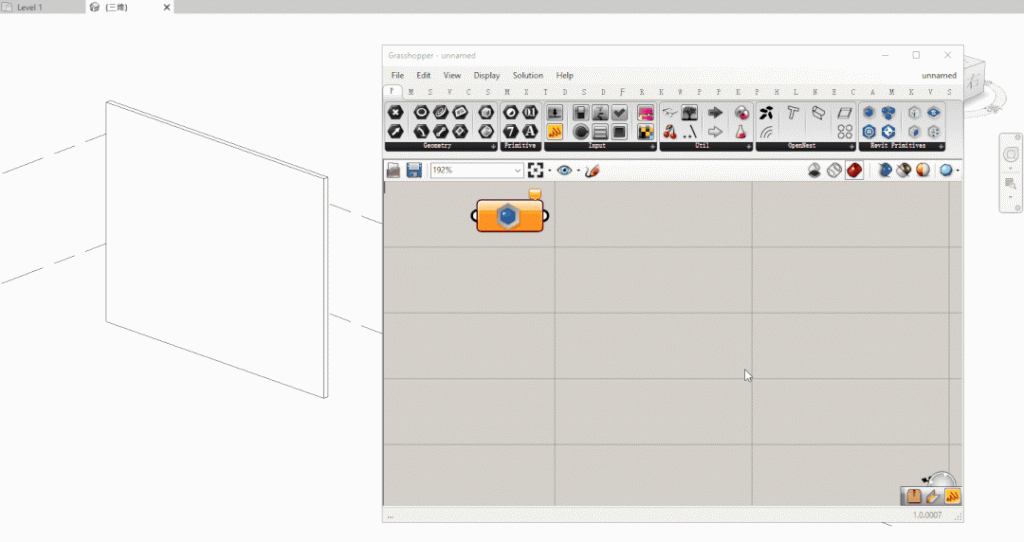The image size is (1024, 542).
Task: Select the Point parameter X hexagon icon
Action: (x=396, y=112)
